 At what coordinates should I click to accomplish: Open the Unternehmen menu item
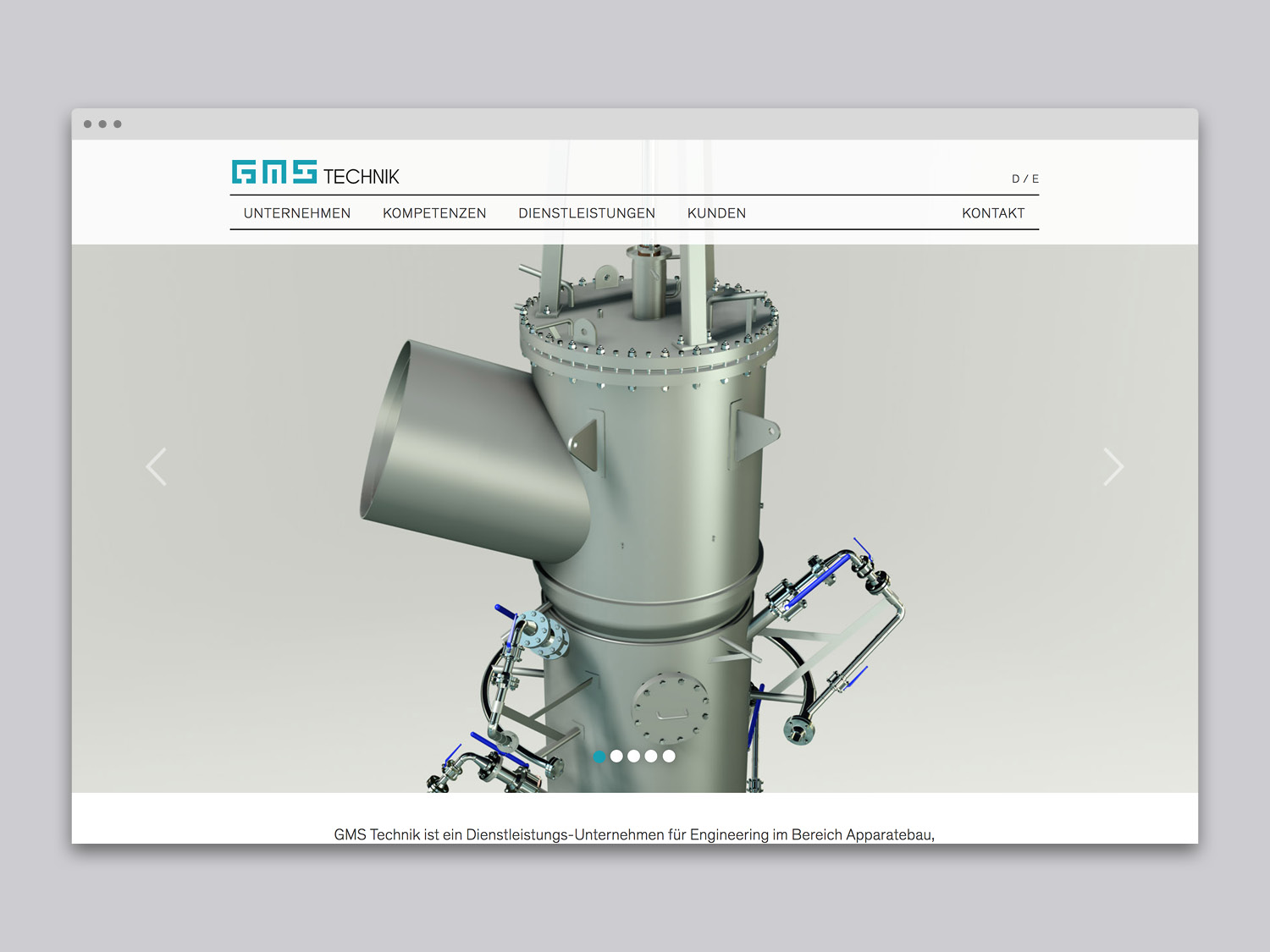[x=297, y=213]
